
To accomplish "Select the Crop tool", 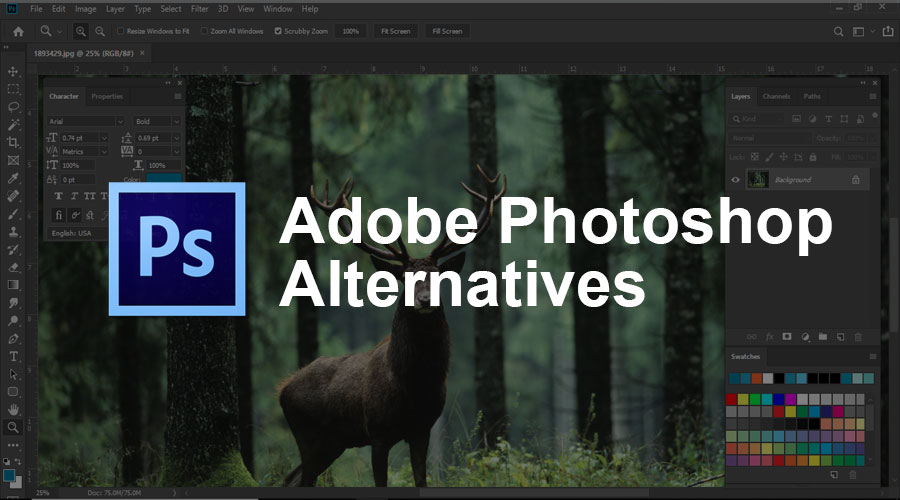I will tap(13, 143).
